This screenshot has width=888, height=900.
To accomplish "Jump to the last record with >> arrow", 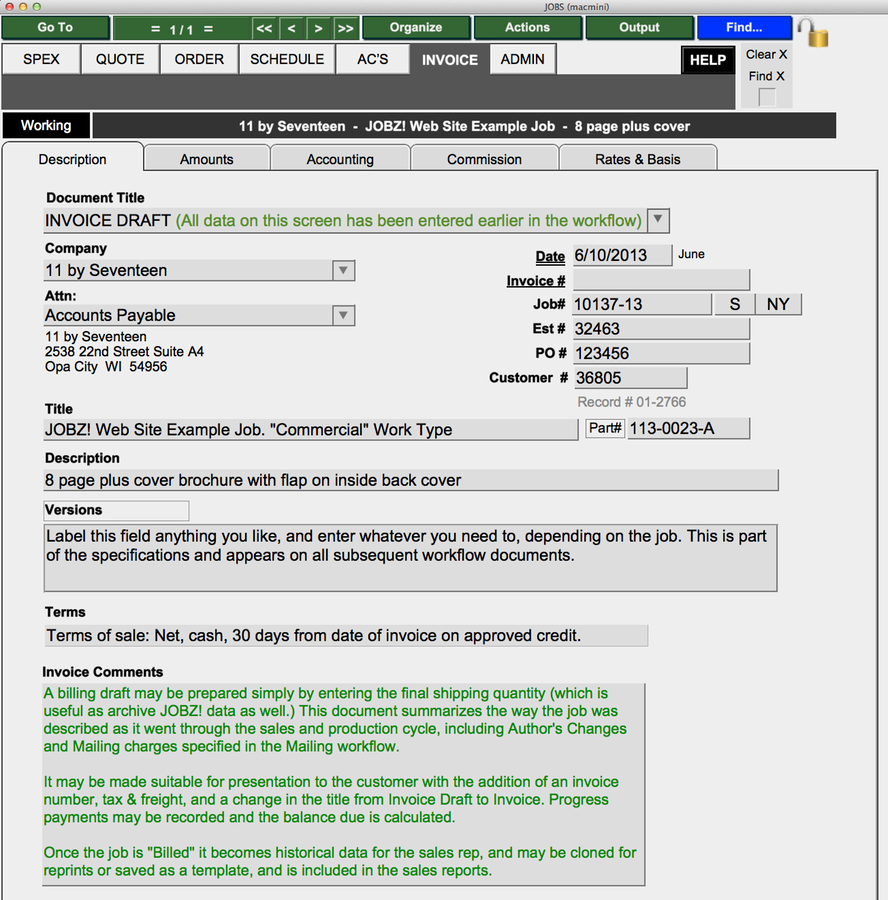I will tap(346, 28).
